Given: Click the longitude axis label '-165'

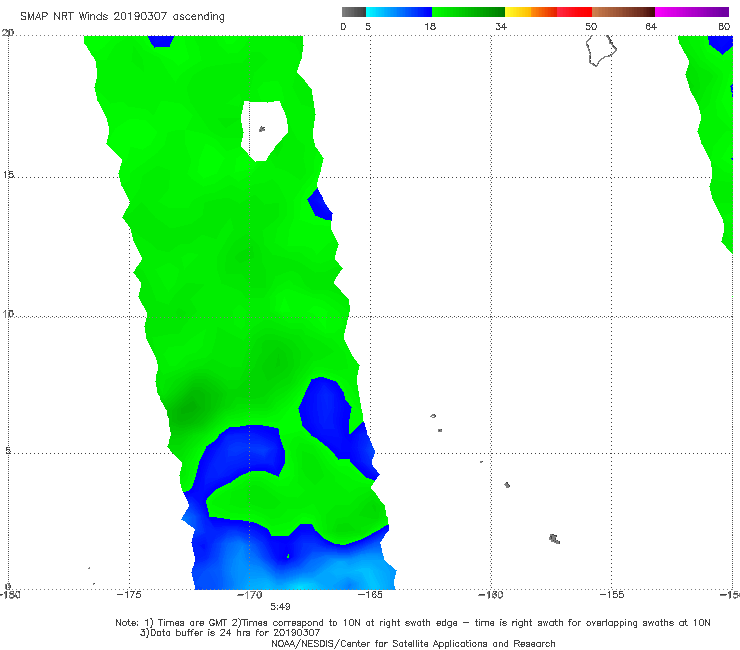Looking at the screenshot, I should click(370, 595).
